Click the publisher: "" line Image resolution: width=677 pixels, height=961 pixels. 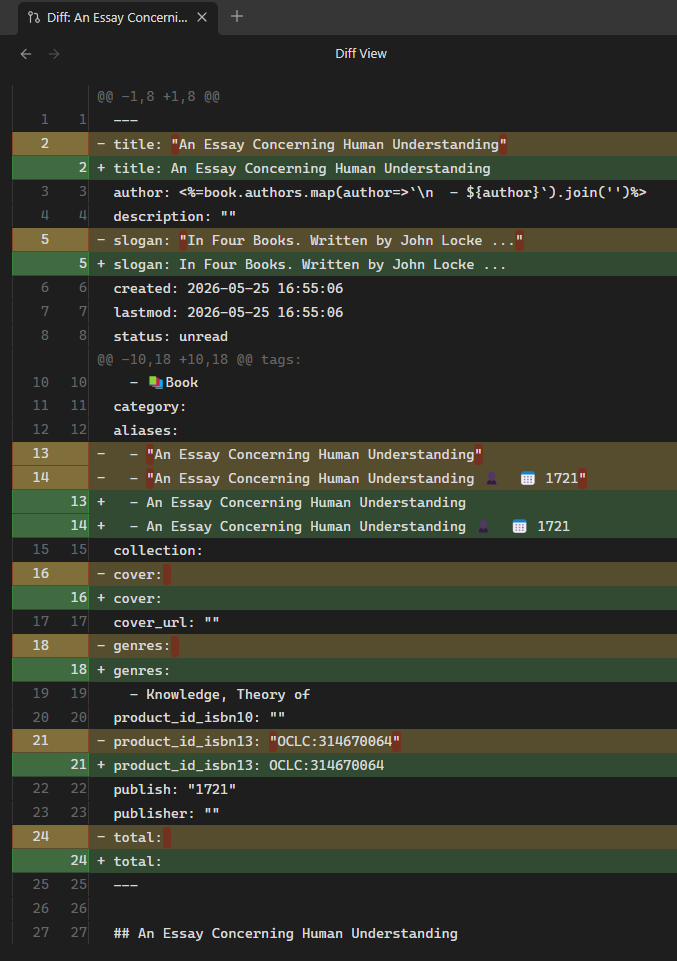(x=166, y=813)
